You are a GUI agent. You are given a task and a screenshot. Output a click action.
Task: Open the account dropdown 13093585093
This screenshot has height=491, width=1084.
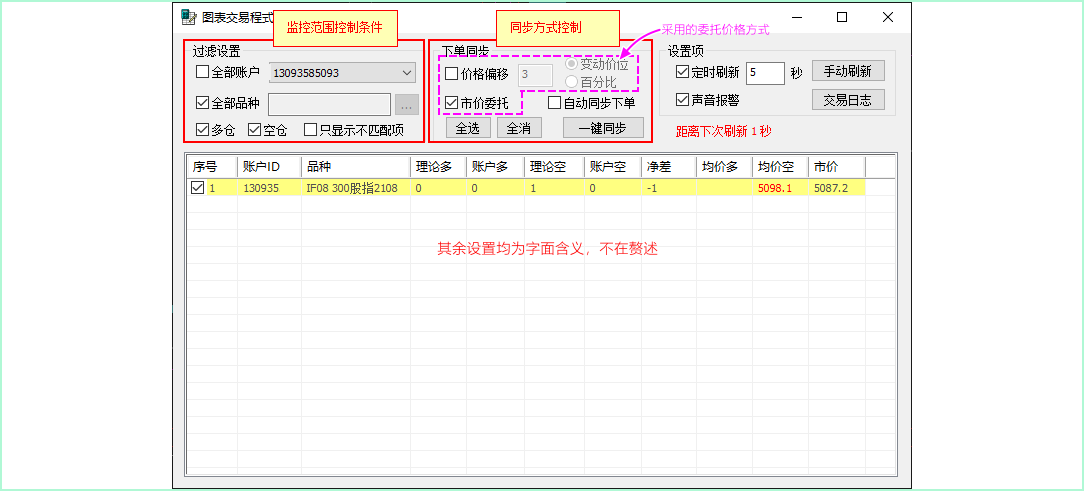pyautogui.click(x=342, y=72)
